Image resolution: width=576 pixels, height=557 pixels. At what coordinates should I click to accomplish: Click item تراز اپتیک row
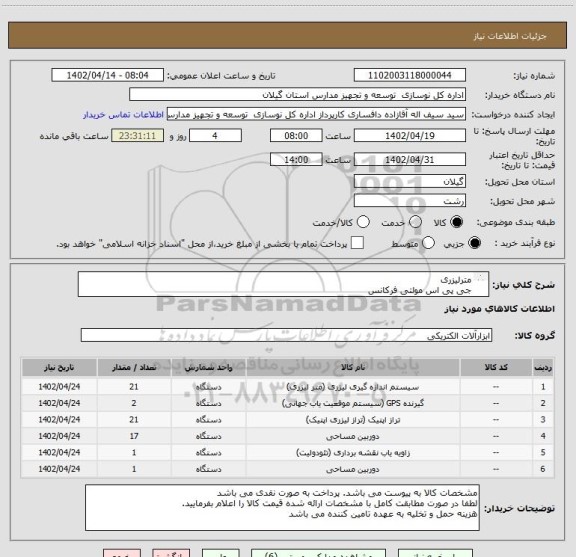click(x=287, y=420)
